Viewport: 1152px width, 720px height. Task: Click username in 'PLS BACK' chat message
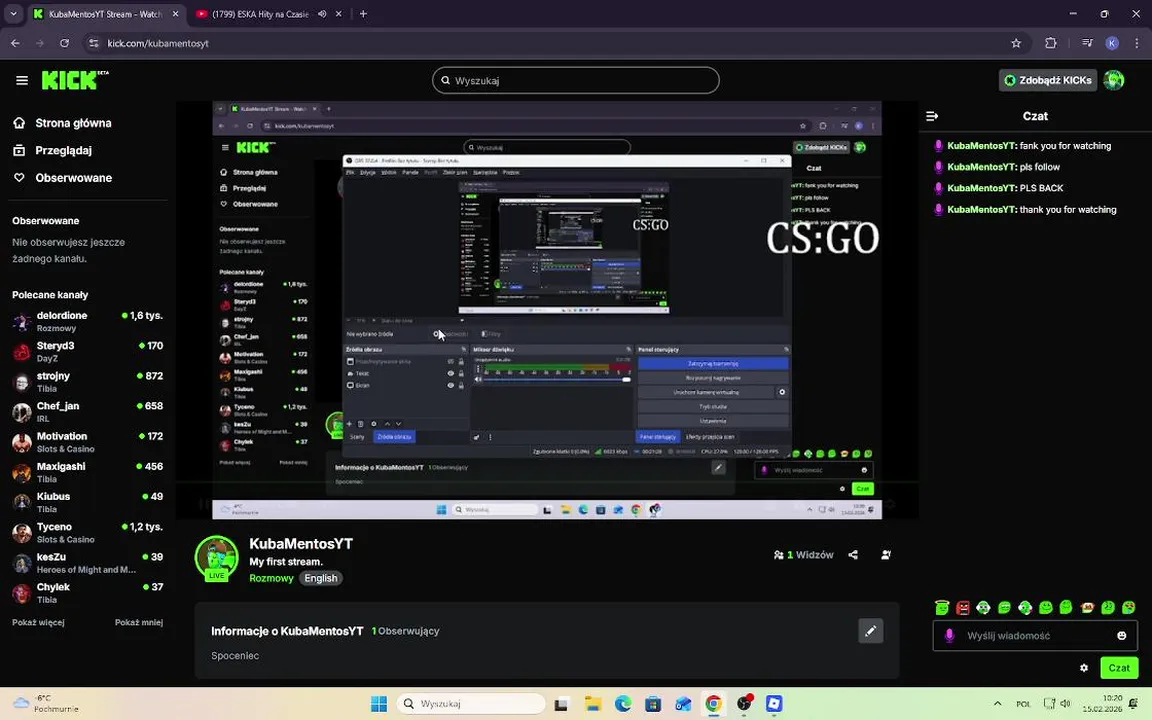click(982, 188)
